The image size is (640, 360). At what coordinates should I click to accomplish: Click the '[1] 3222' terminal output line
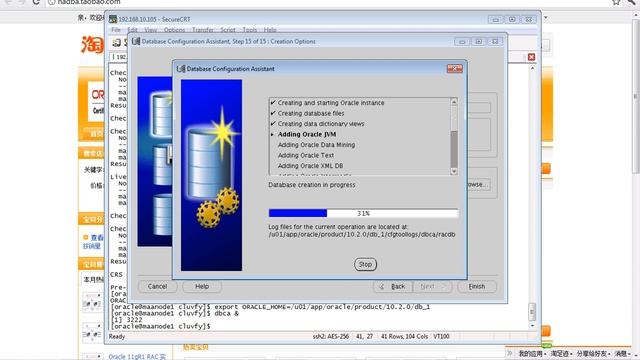pyautogui.click(x=126, y=320)
